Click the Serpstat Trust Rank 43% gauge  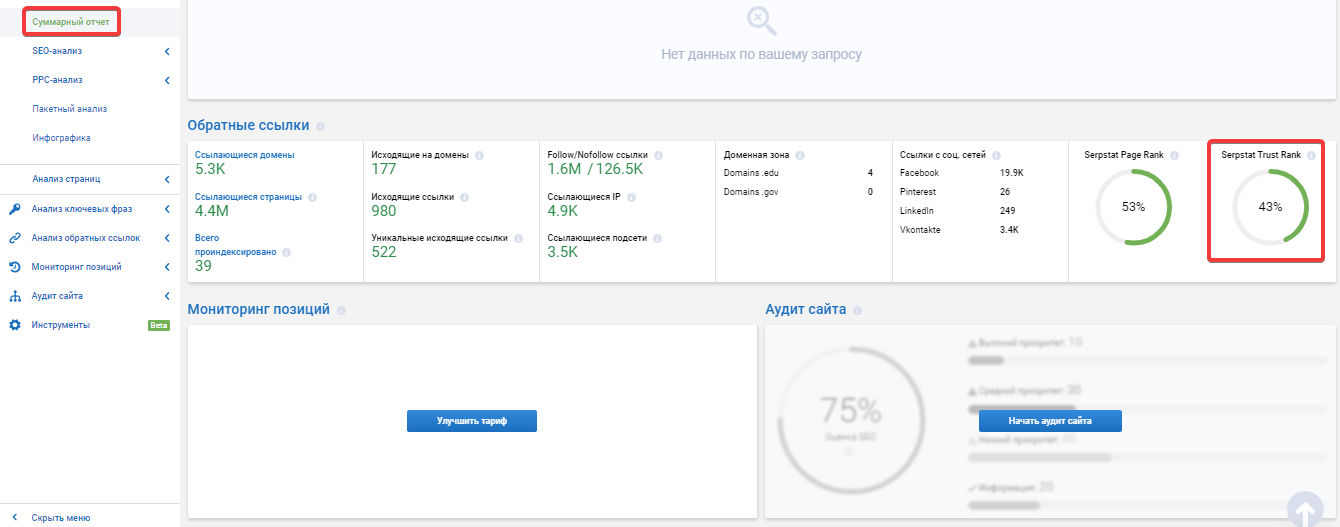click(1270, 207)
